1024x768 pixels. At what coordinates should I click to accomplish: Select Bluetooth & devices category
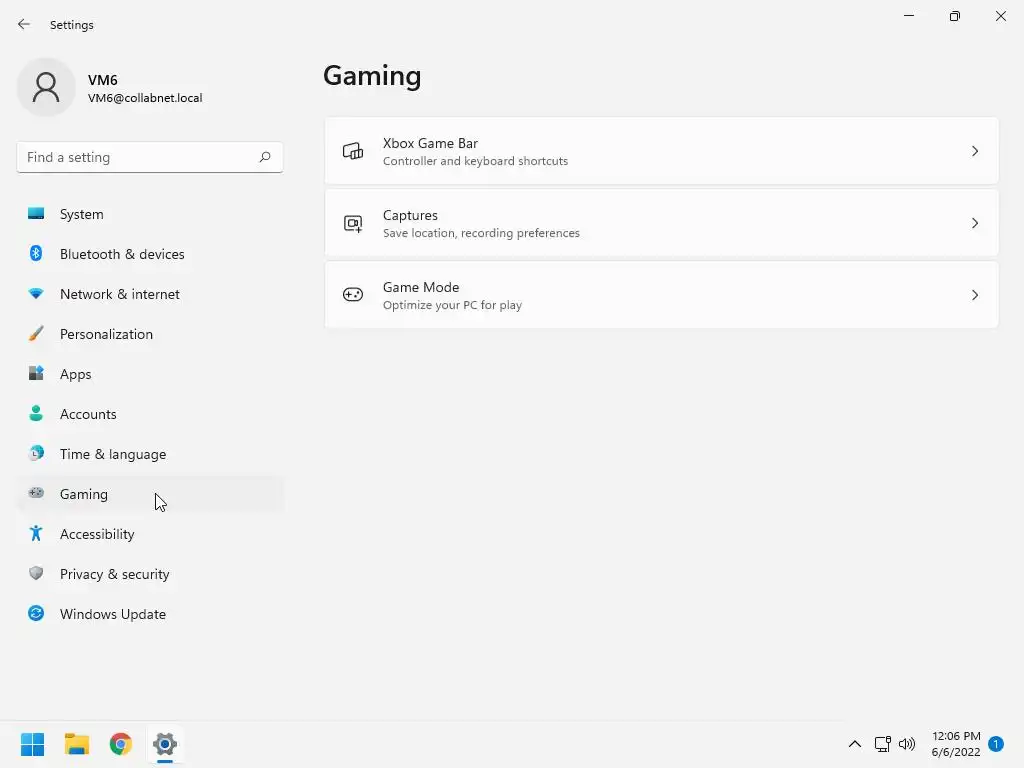(x=150, y=254)
